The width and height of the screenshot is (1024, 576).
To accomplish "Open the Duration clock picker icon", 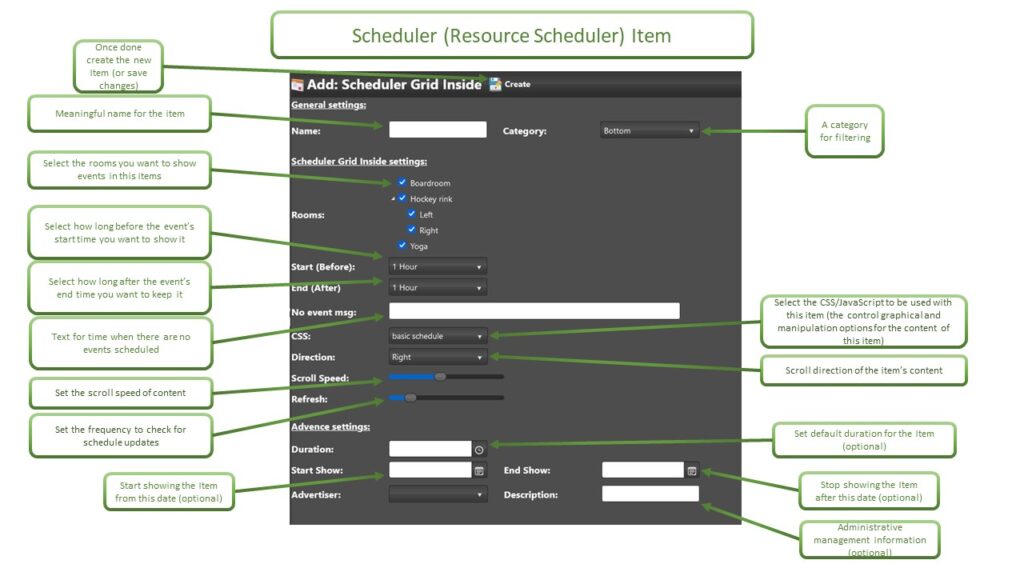I will tap(479, 450).
